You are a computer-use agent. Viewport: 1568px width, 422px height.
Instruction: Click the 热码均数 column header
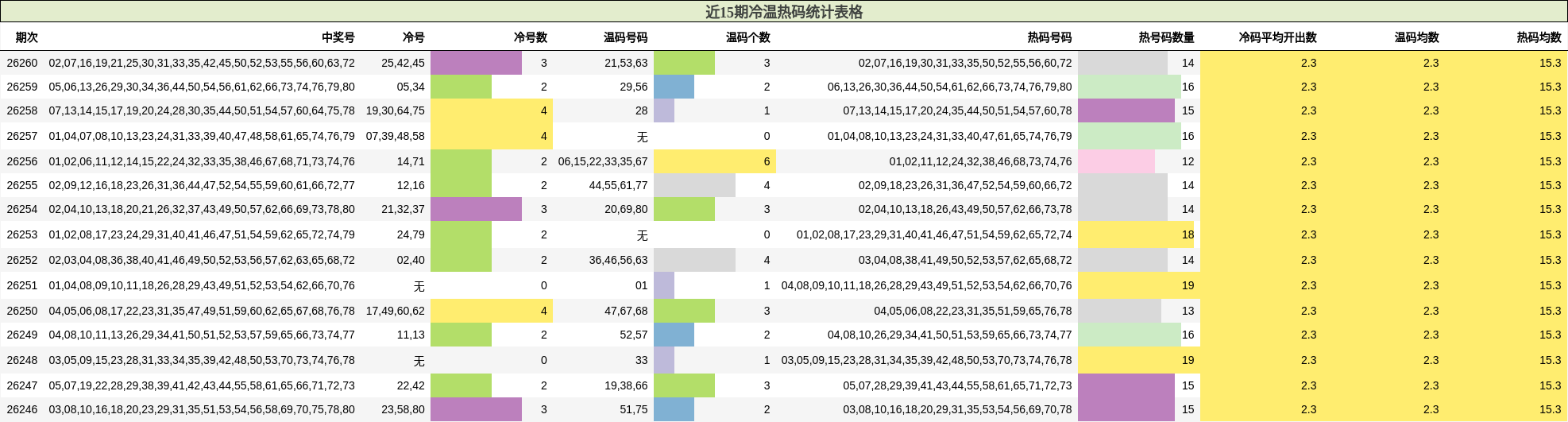[1539, 37]
